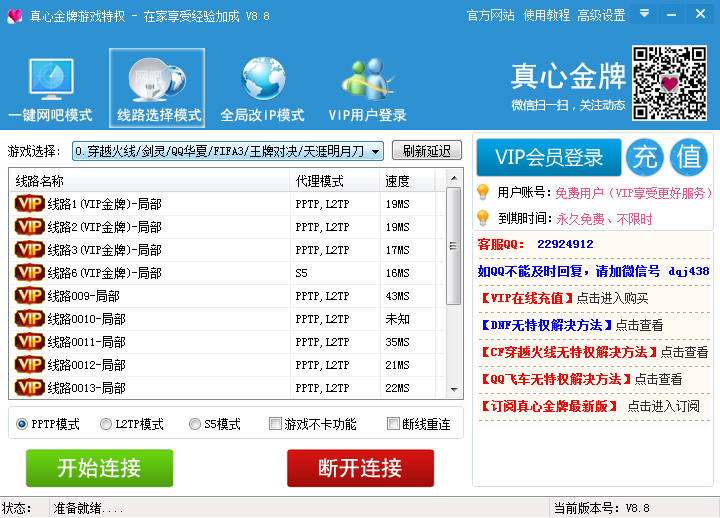Select row 线路1 (VIP金牌)-局部
Screen dimensions: 720x518
click(228, 203)
